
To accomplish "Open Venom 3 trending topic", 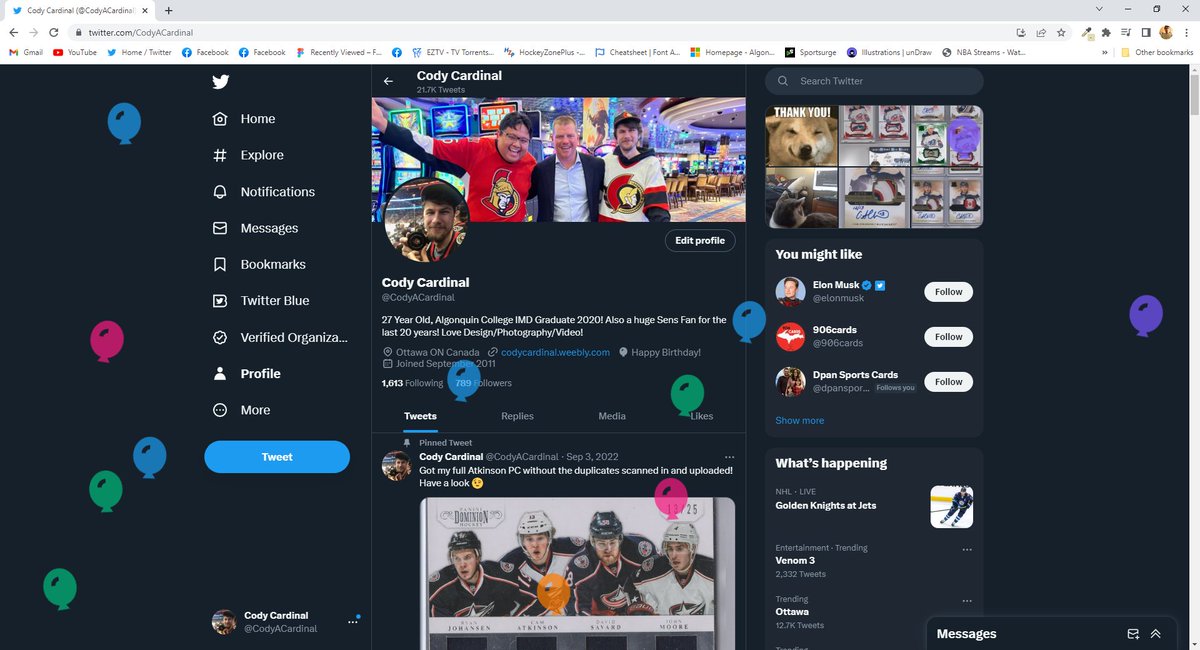I will (x=795, y=560).
